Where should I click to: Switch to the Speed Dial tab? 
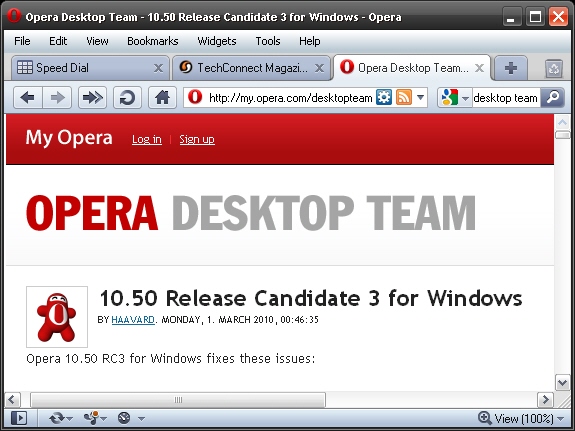(90, 68)
